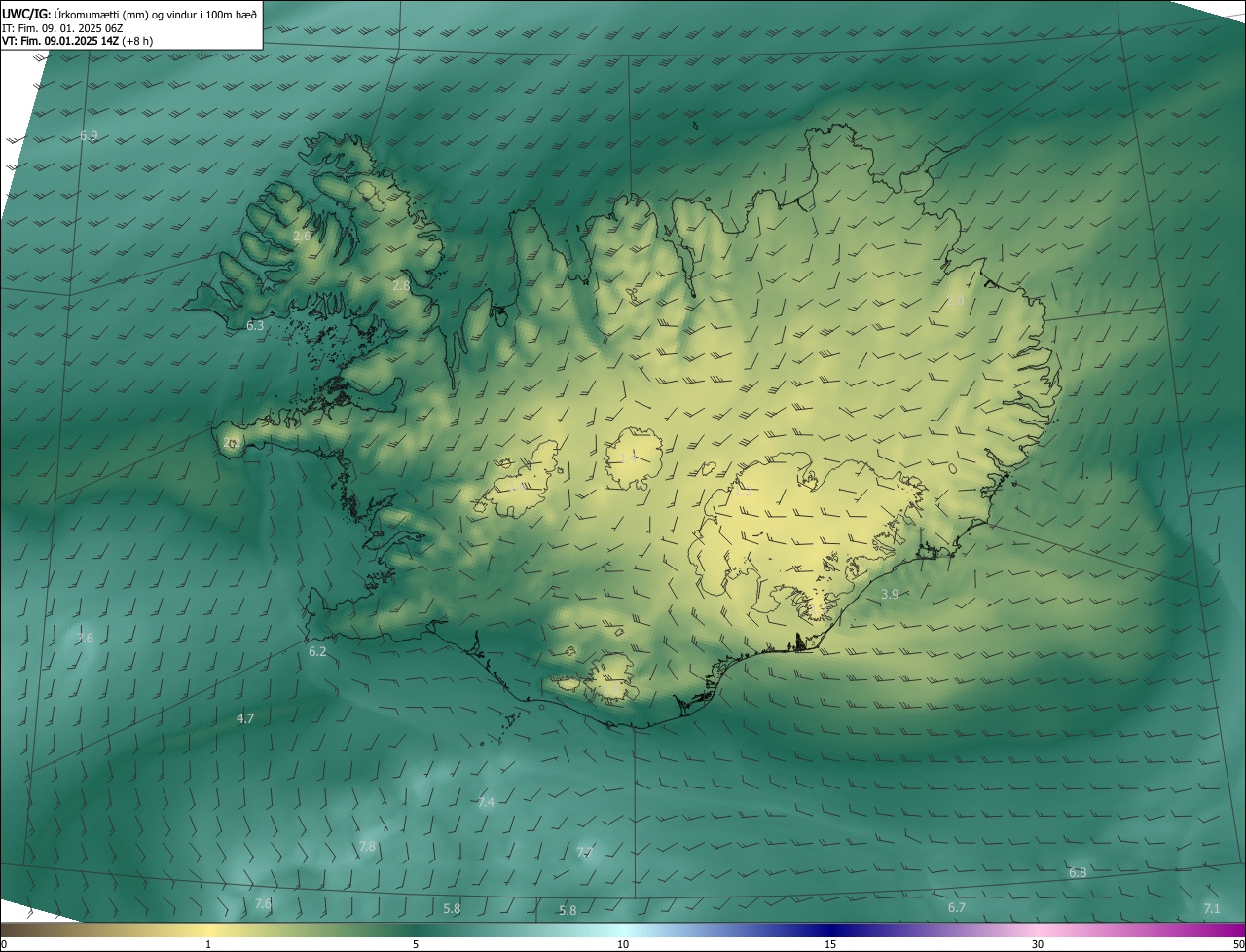The height and width of the screenshot is (952, 1246).
Task: Click the 50 tick label on the color scale
Action: pos(1238,944)
